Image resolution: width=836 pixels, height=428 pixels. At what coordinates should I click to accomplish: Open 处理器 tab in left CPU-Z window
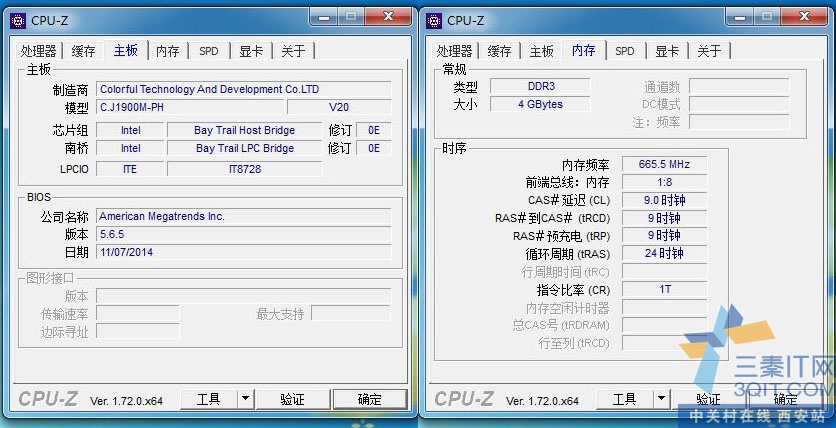pyautogui.click(x=38, y=51)
